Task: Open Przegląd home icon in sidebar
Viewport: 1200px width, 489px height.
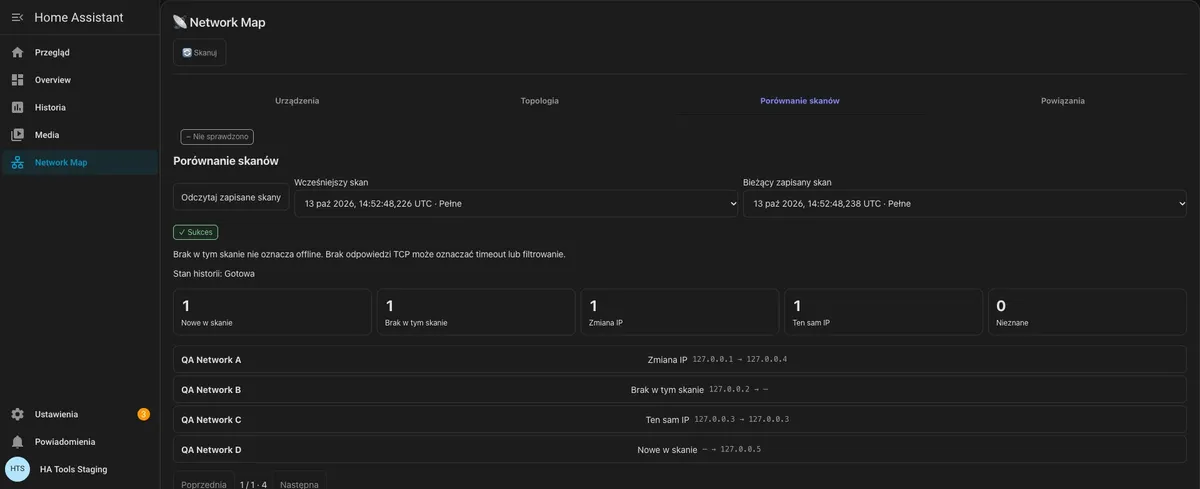Action: [17, 52]
